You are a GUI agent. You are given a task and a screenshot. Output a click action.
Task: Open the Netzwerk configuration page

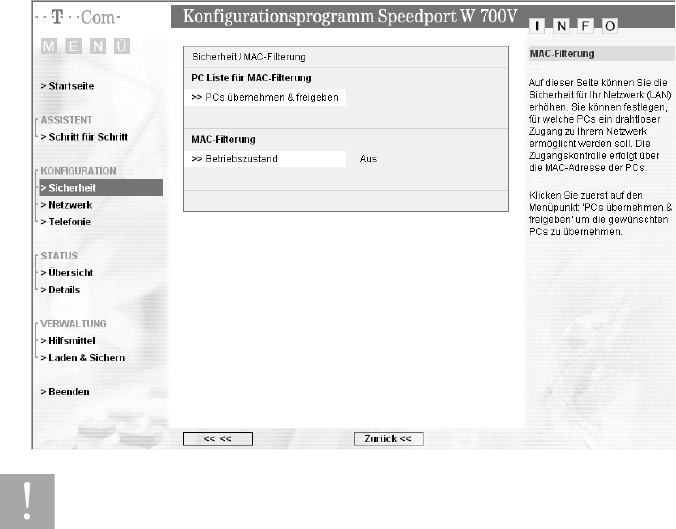[66, 205]
